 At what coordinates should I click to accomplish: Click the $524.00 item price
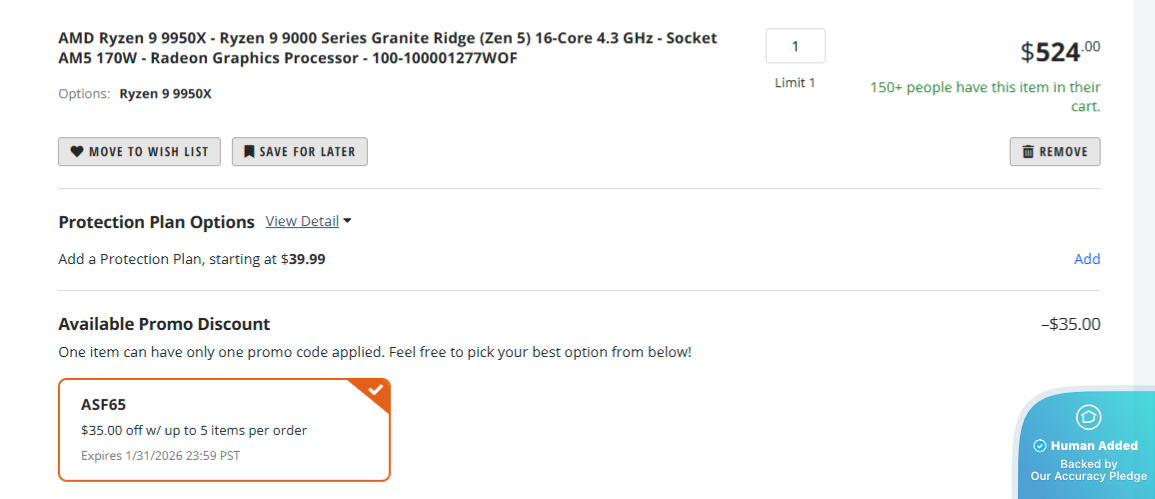pyautogui.click(x=1060, y=51)
